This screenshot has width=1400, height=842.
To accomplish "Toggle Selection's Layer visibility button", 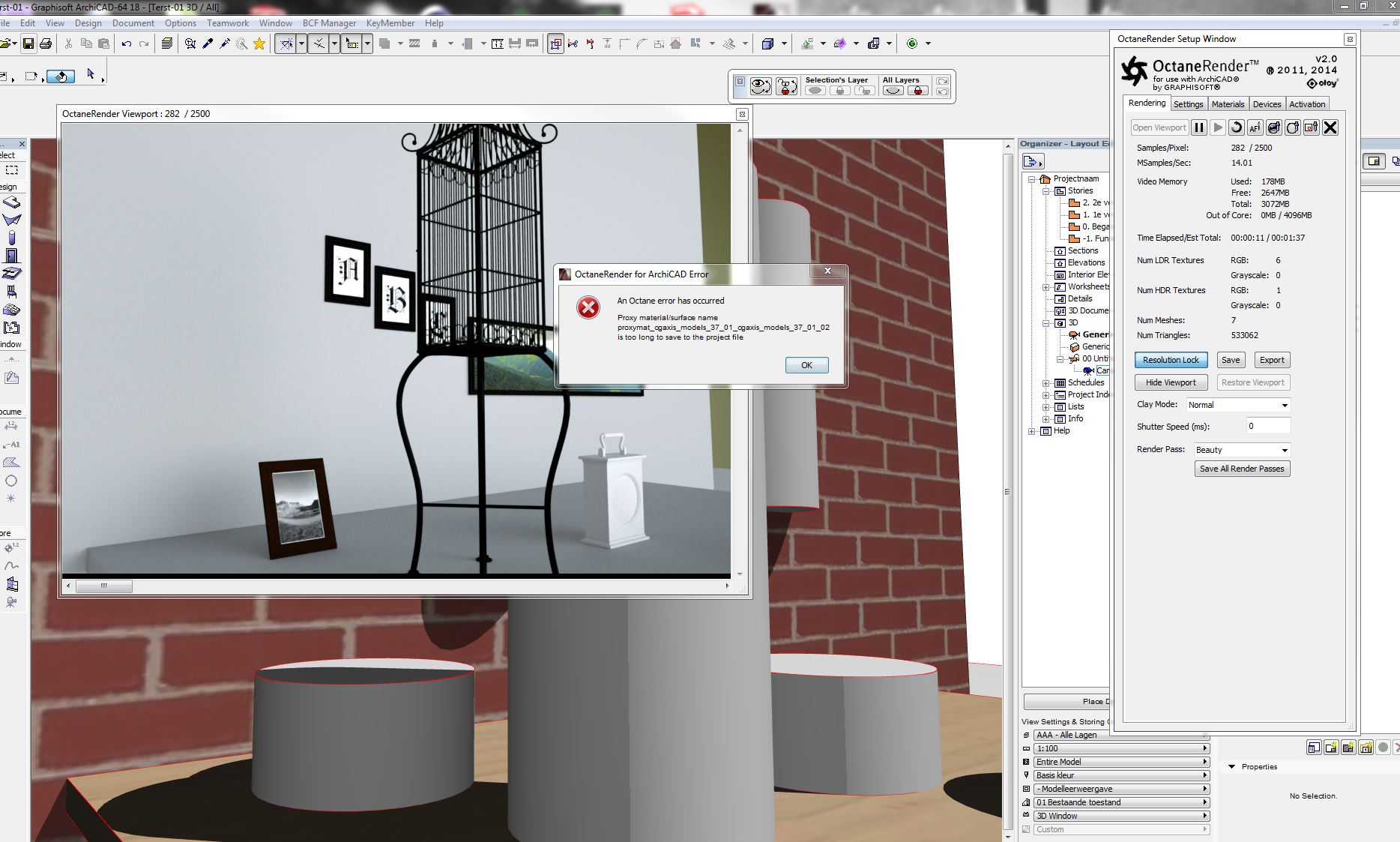I will tap(815, 91).
